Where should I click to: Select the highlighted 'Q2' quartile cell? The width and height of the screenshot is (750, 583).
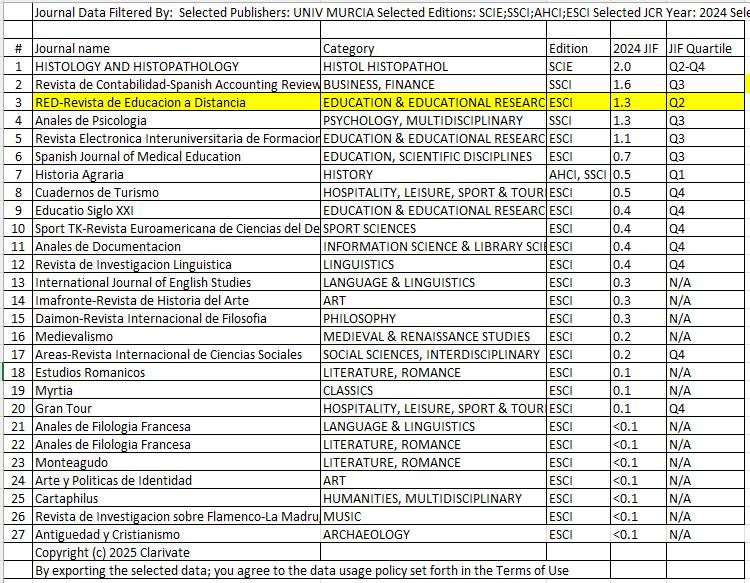(706, 102)
